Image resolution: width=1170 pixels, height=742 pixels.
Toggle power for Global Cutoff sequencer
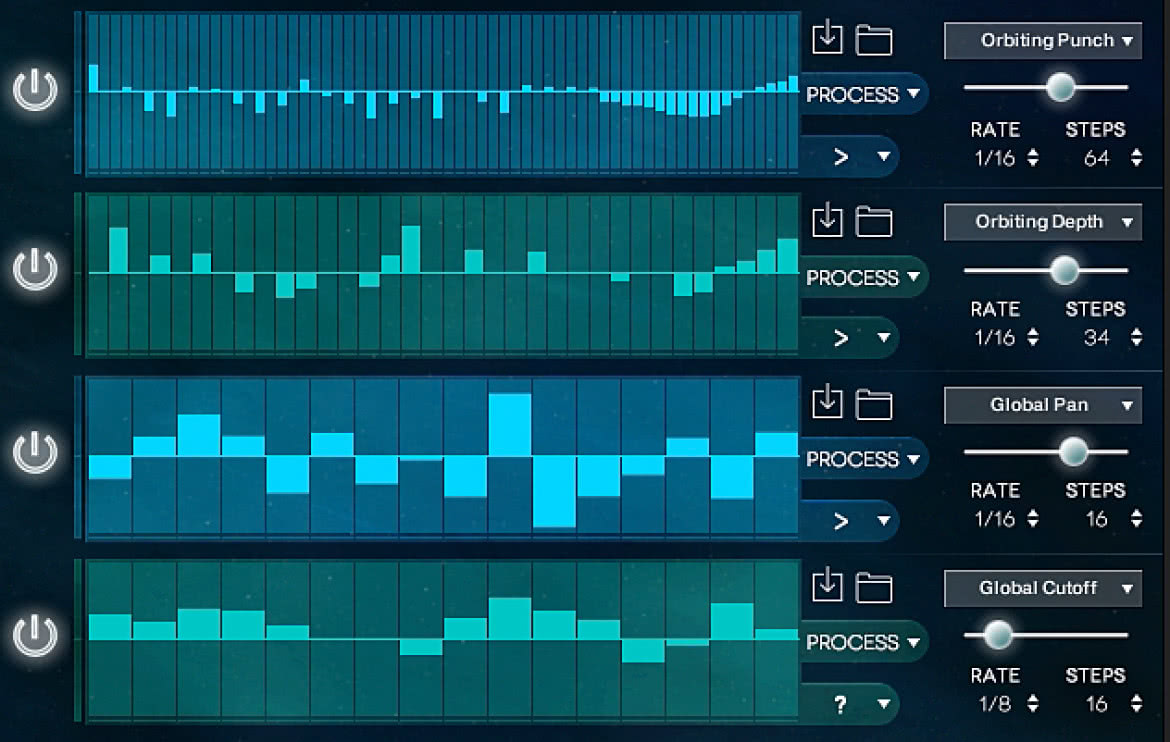coord(35,635)
